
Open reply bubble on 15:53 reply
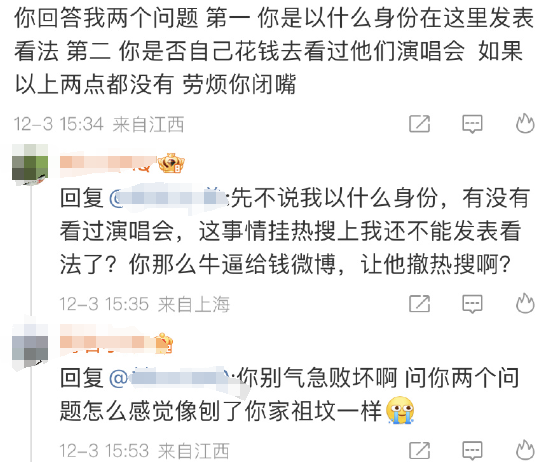[472, 450]
